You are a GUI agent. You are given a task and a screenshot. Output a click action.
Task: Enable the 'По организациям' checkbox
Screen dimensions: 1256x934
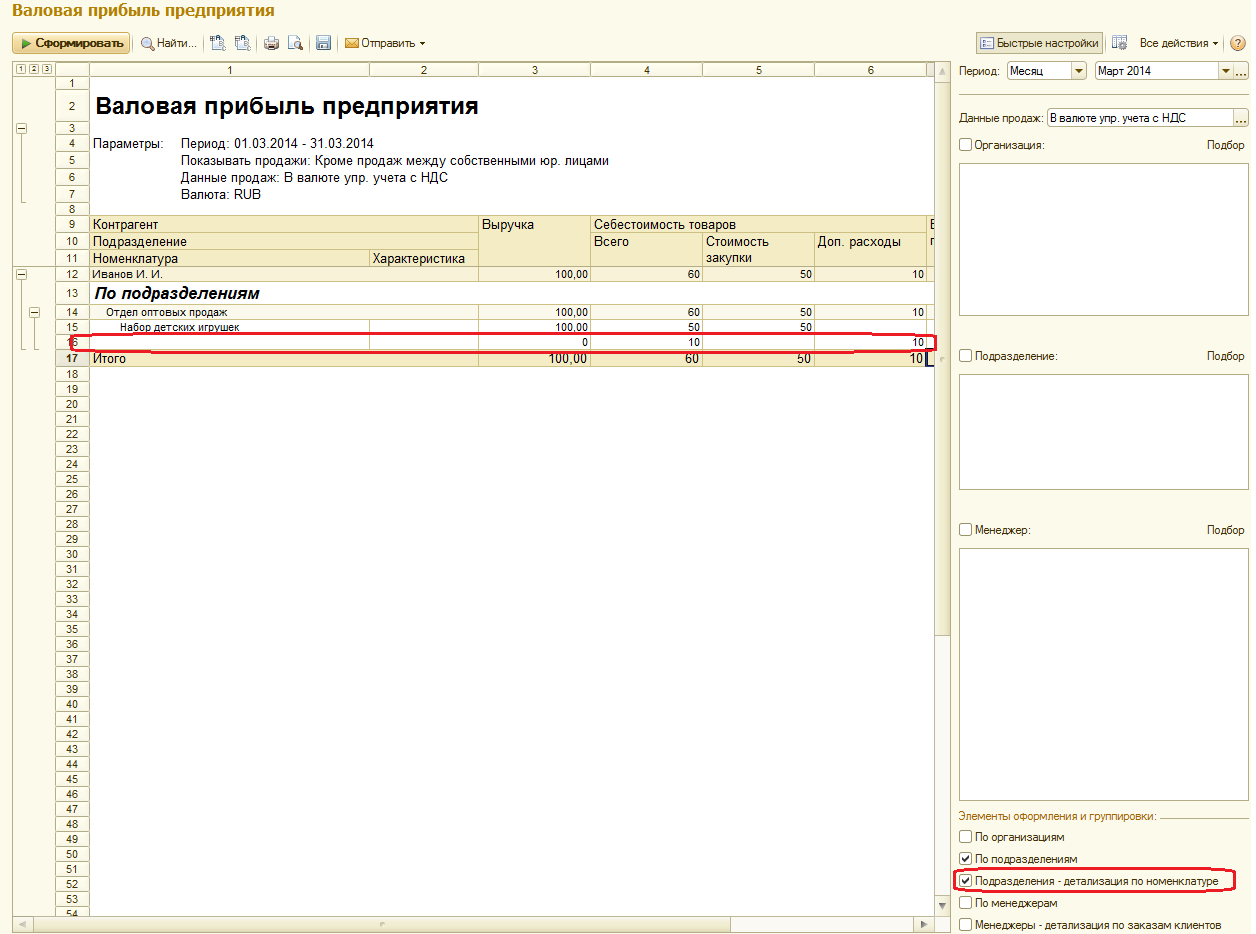965,837
